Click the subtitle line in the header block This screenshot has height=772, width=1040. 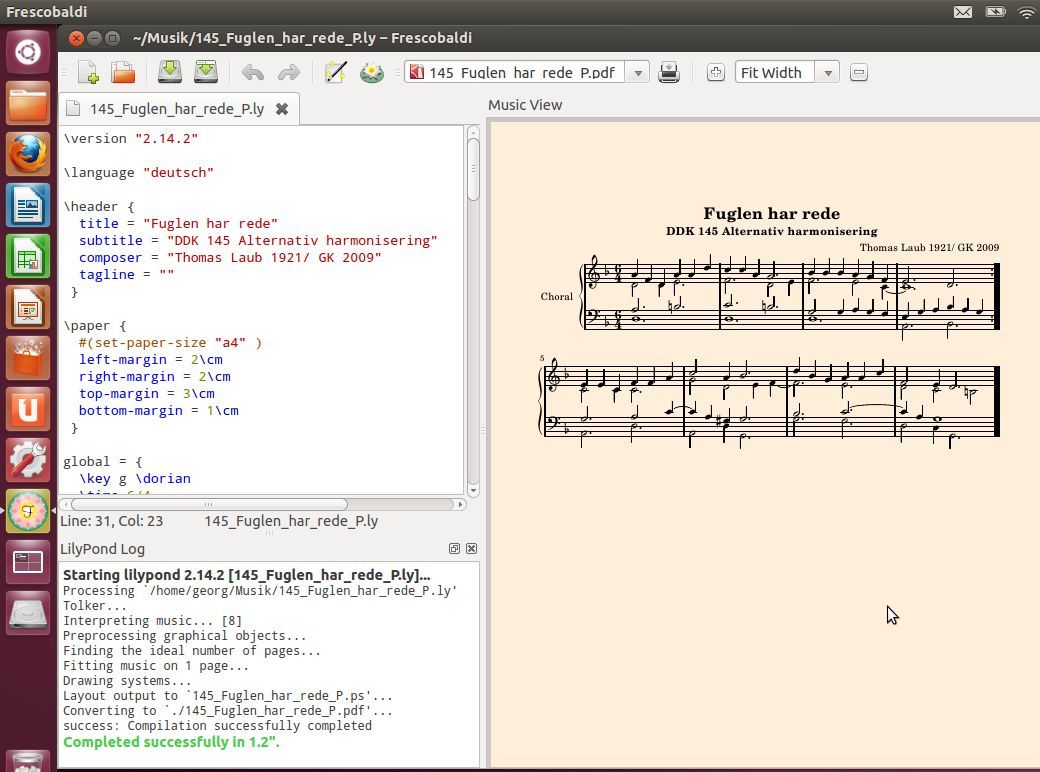click(258, 241)
